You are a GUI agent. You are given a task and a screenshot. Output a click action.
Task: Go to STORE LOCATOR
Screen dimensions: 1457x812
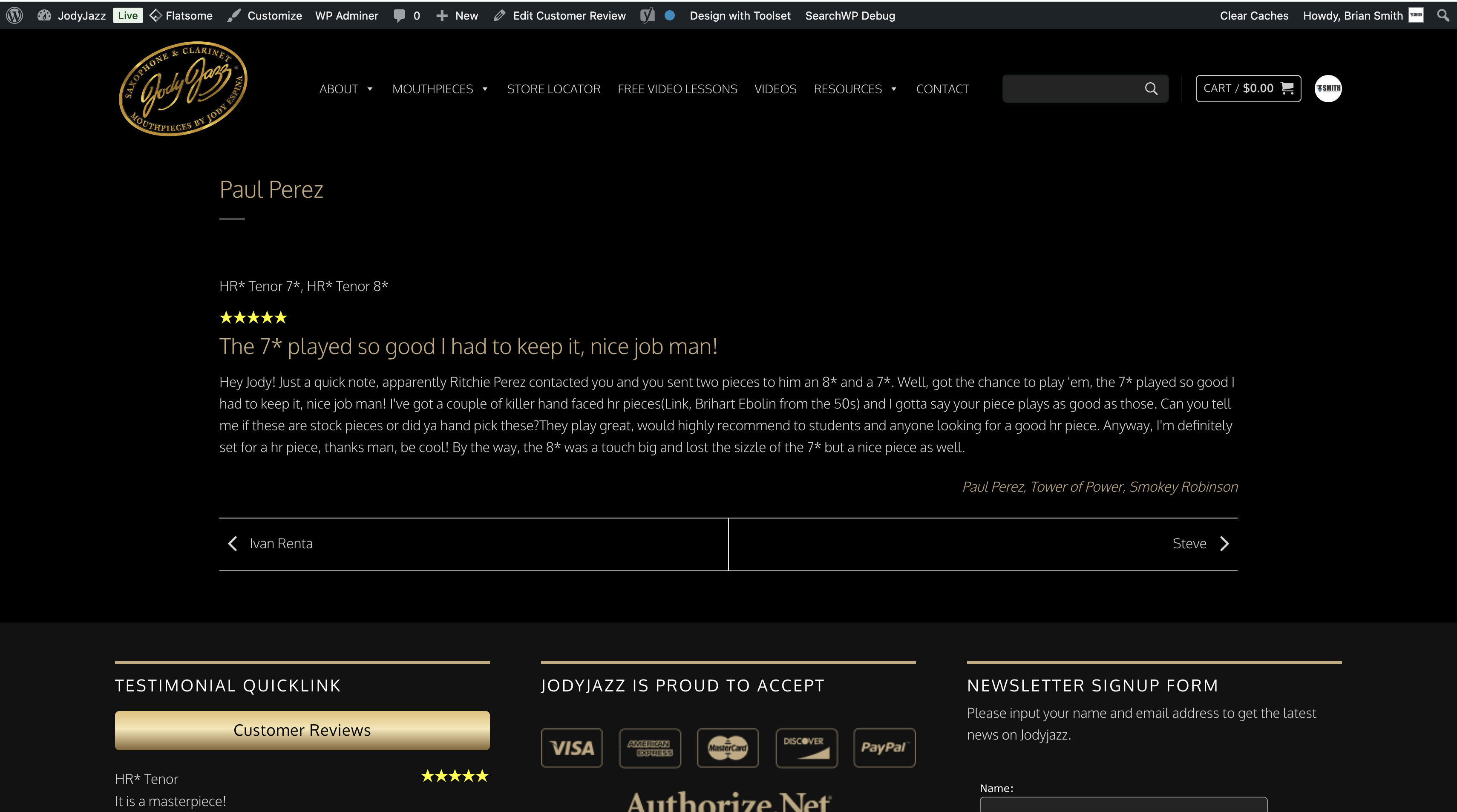[554, 89]
